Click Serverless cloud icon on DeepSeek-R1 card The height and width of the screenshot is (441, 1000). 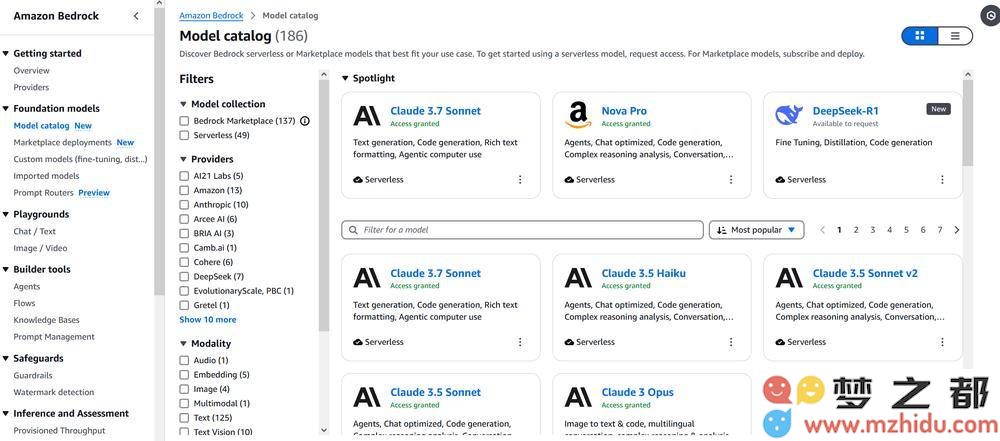[x=780, y=180]
